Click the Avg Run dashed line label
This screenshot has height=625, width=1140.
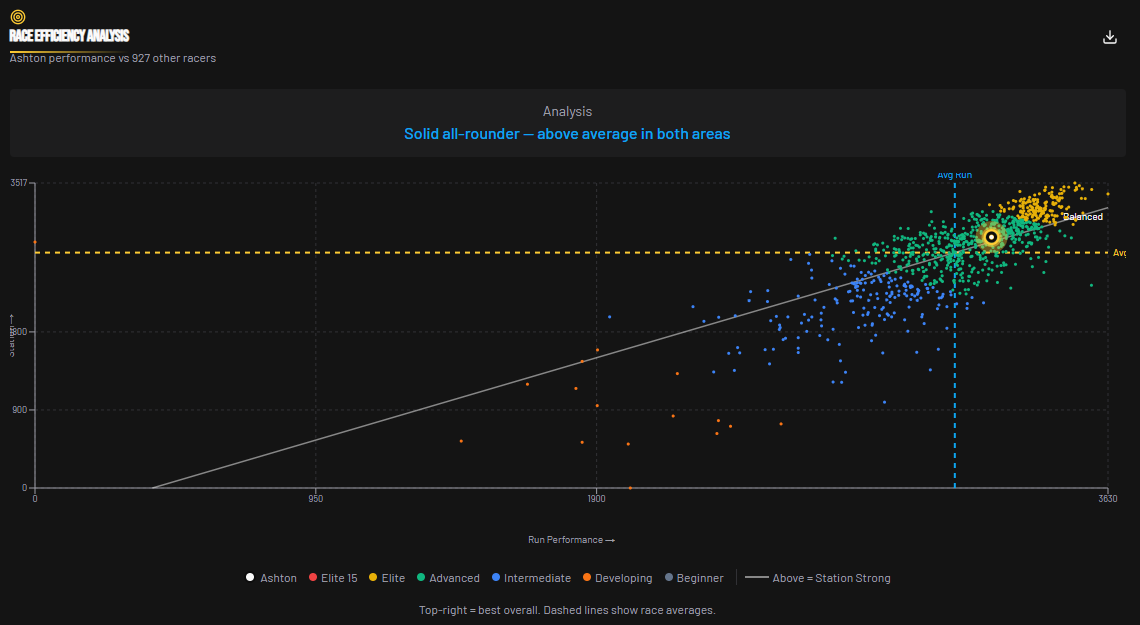[953, 174]
